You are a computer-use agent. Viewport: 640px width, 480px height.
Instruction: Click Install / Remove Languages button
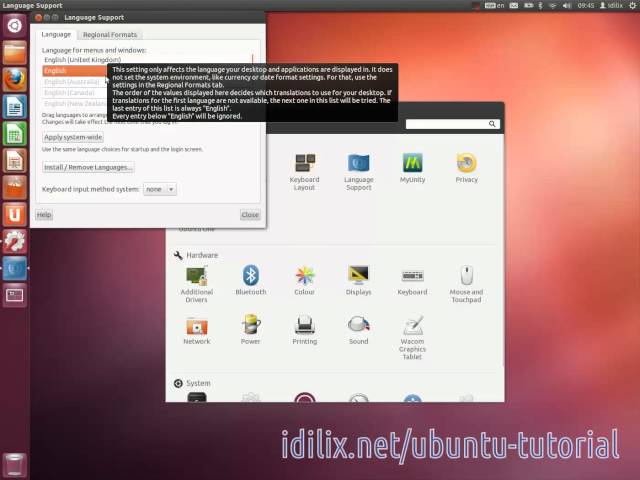click(88, 167)
